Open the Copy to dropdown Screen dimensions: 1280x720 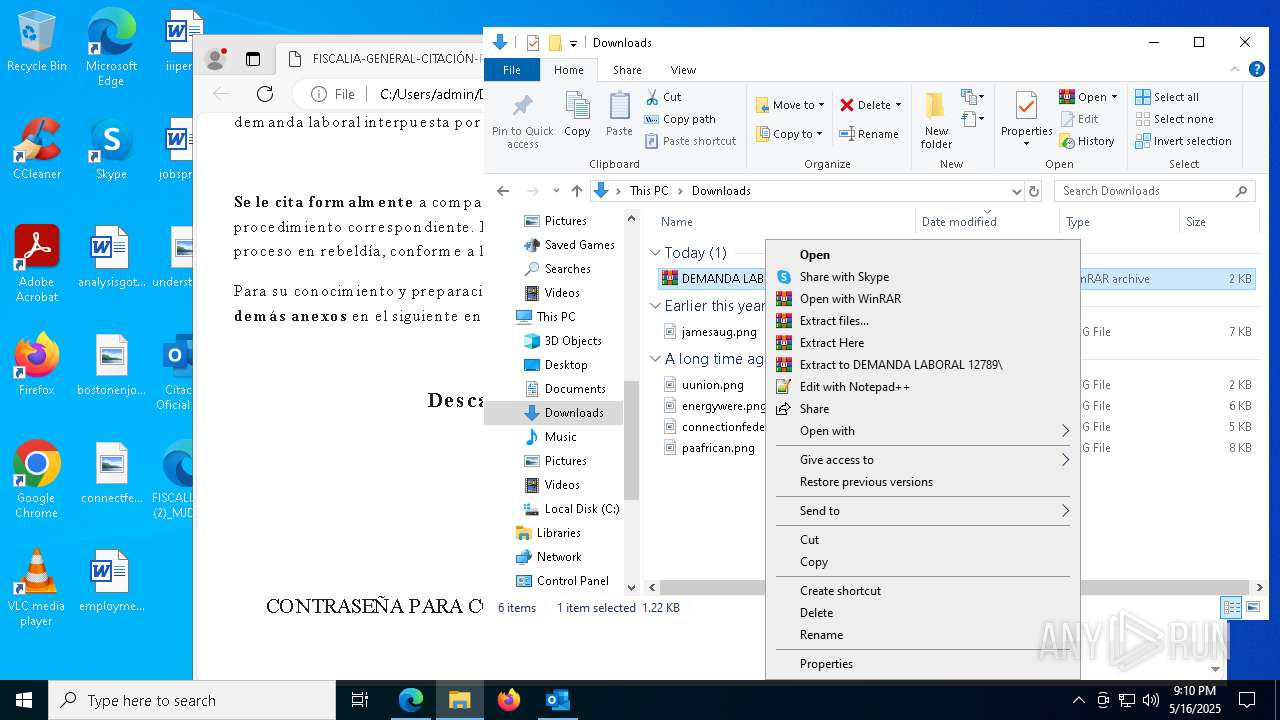click(789, 134)
